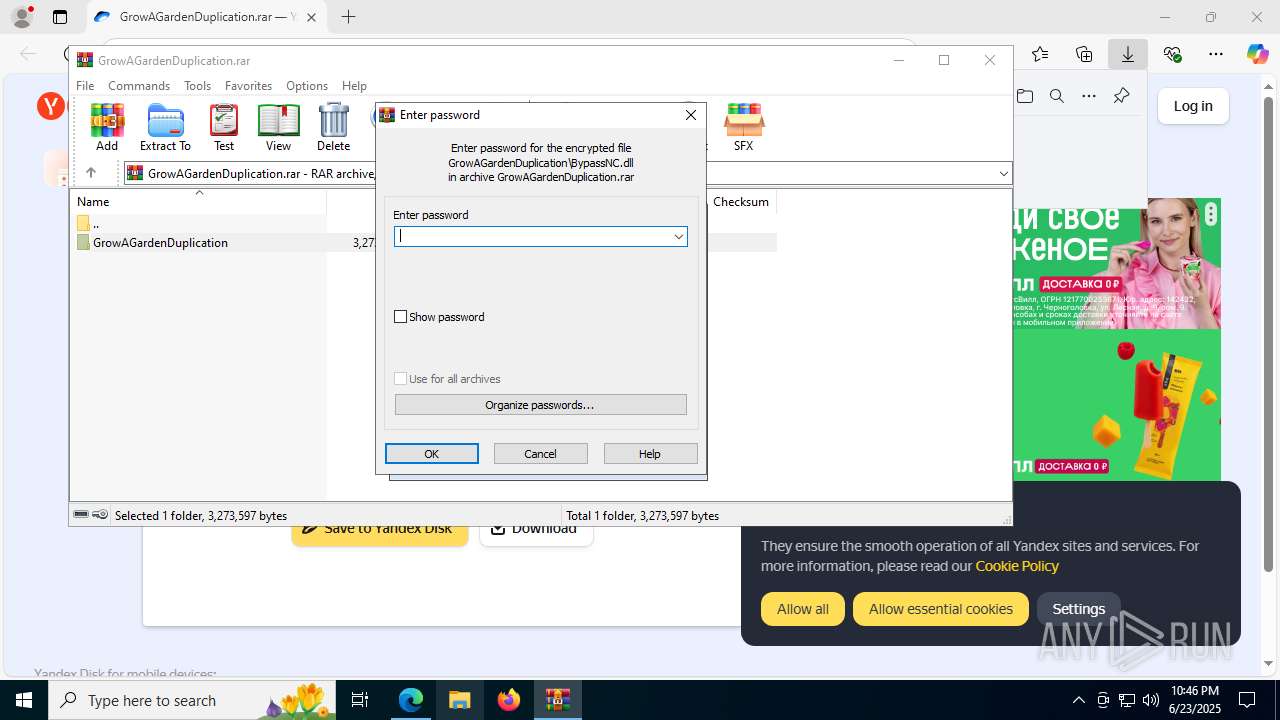This screenshot has height=720, width=1280.
Task: Open the Tools menu
Action: 197,86
